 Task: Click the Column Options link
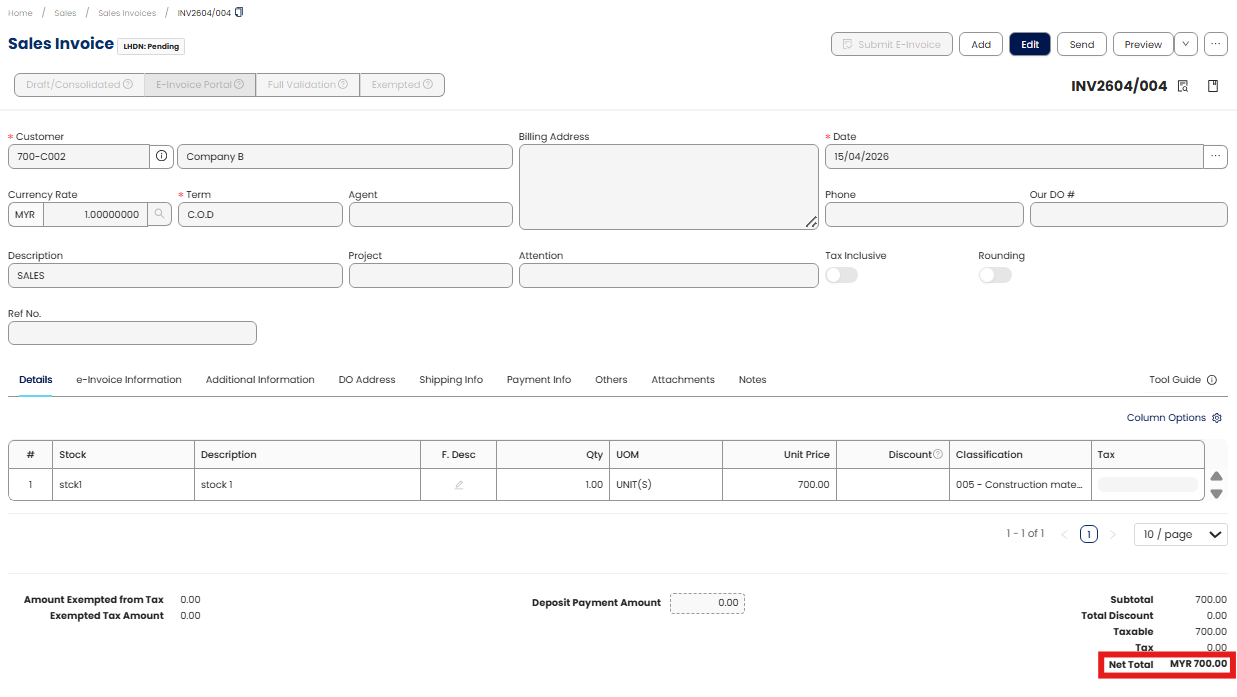pyautogui.click(x=1166, y=418)
